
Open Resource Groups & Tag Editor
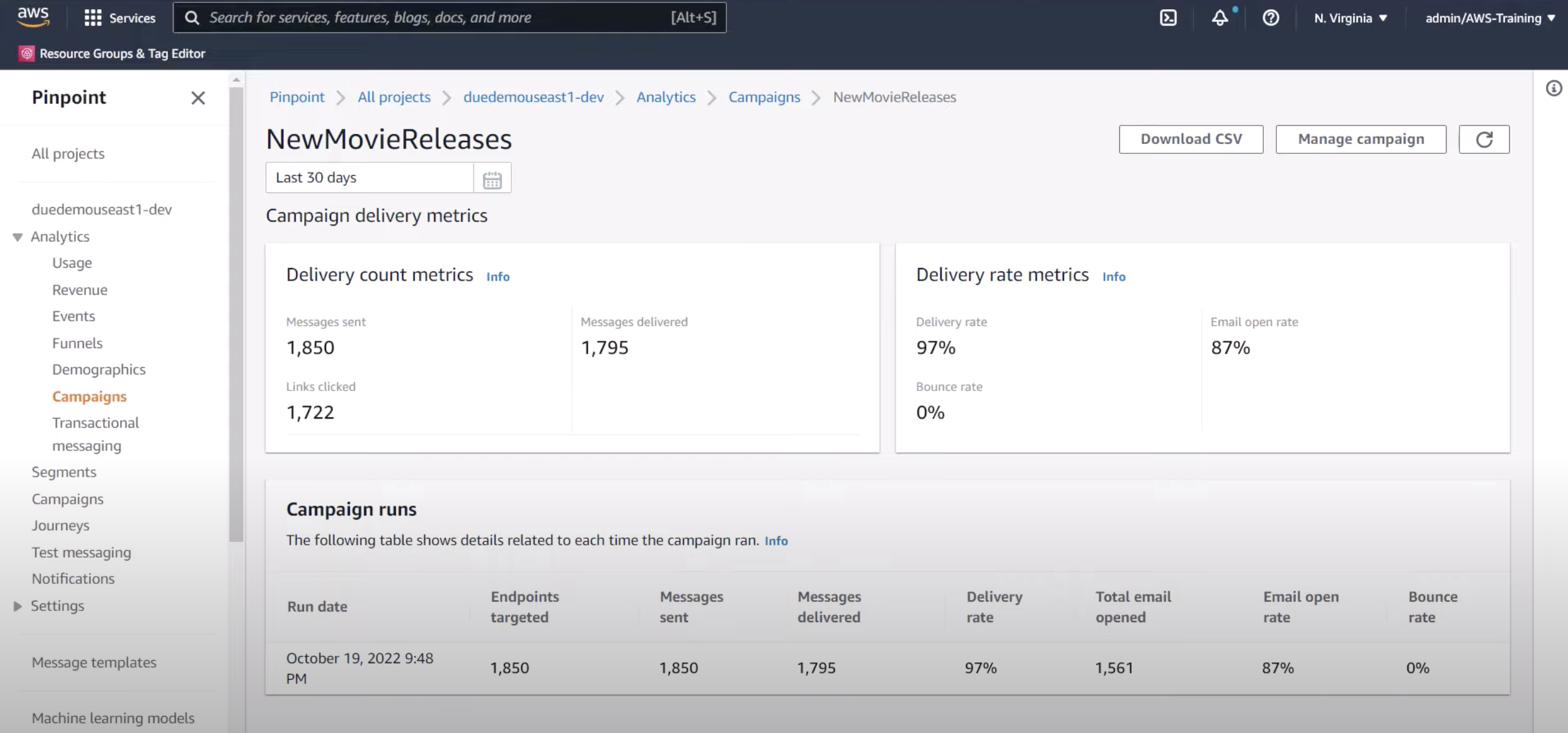(112, 53)
